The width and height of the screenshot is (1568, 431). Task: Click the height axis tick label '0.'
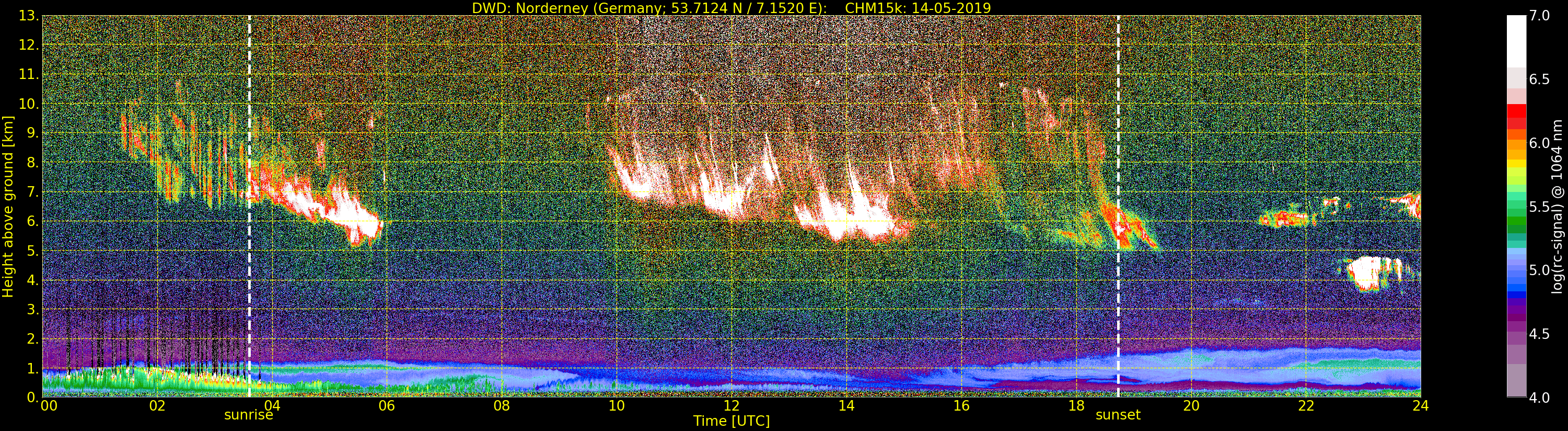coord(33,397)
